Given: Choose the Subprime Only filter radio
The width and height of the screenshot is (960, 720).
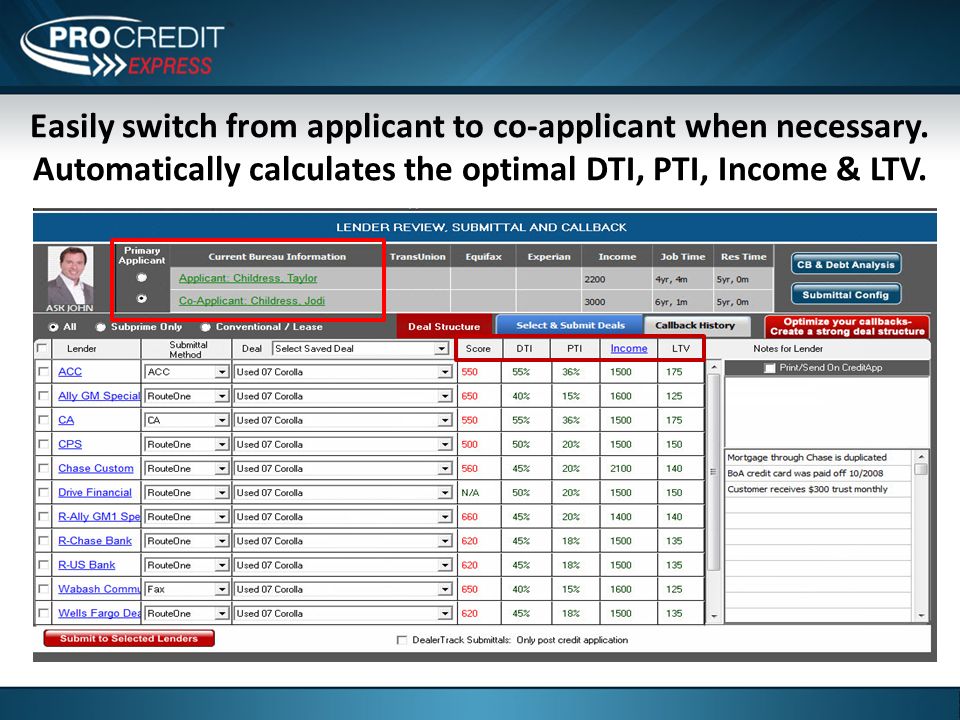Looking at the screenshot, I should point(101,327).
